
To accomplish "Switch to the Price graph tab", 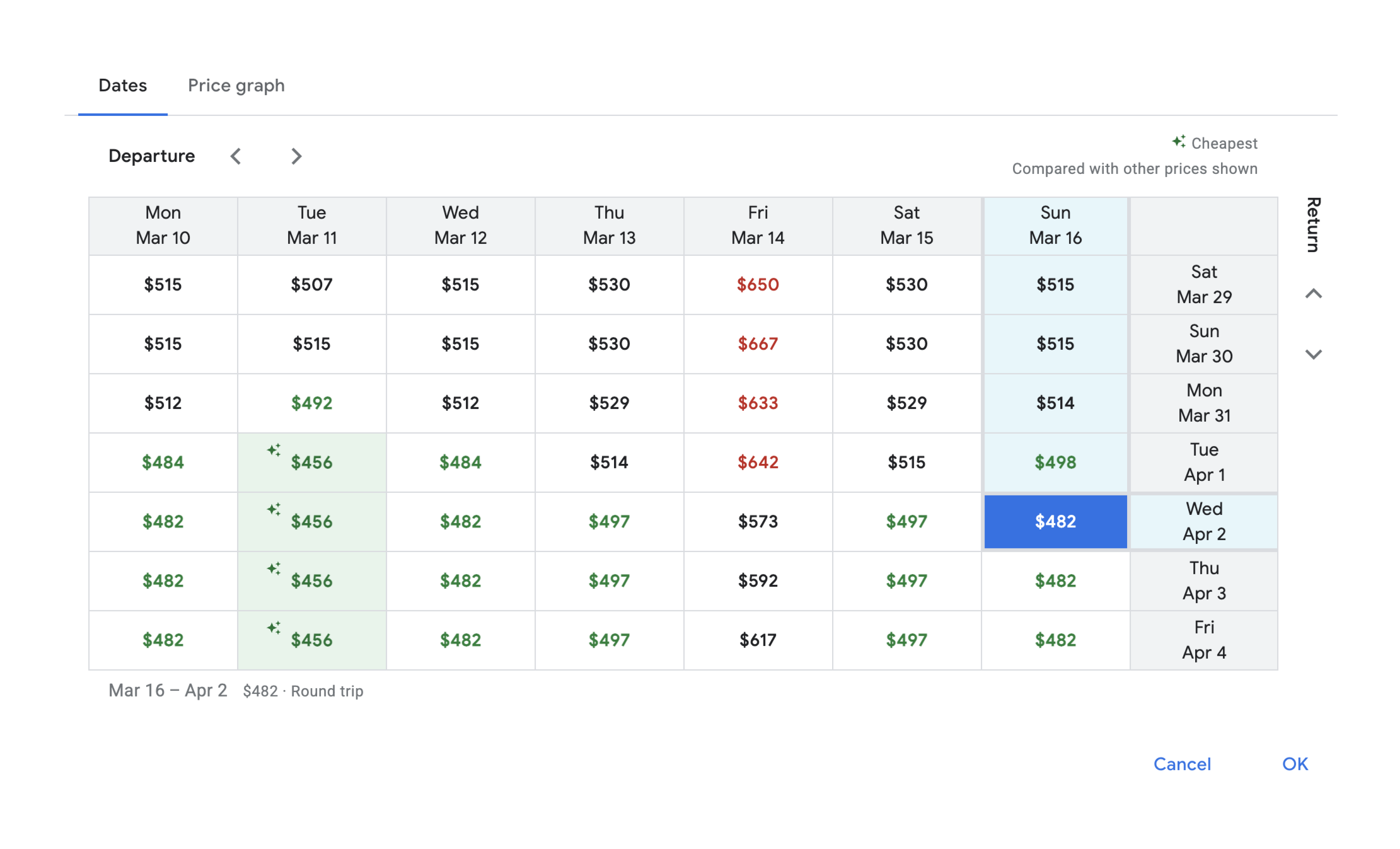I will [x=236, y=86].
